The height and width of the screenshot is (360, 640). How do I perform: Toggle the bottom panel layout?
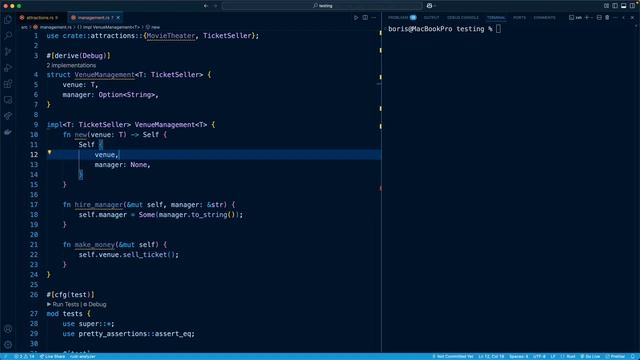[x=624, y=6]
